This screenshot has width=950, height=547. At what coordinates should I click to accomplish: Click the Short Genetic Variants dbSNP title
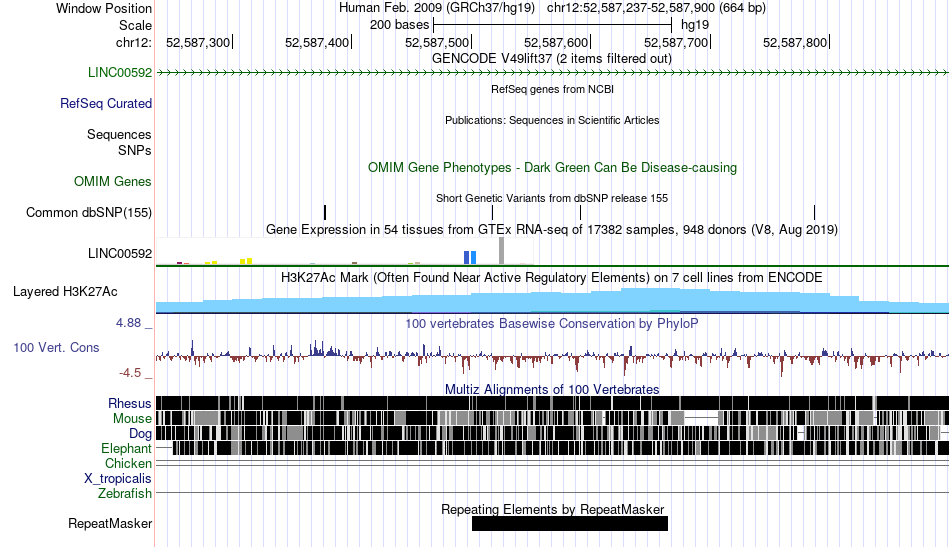(552, 198)
